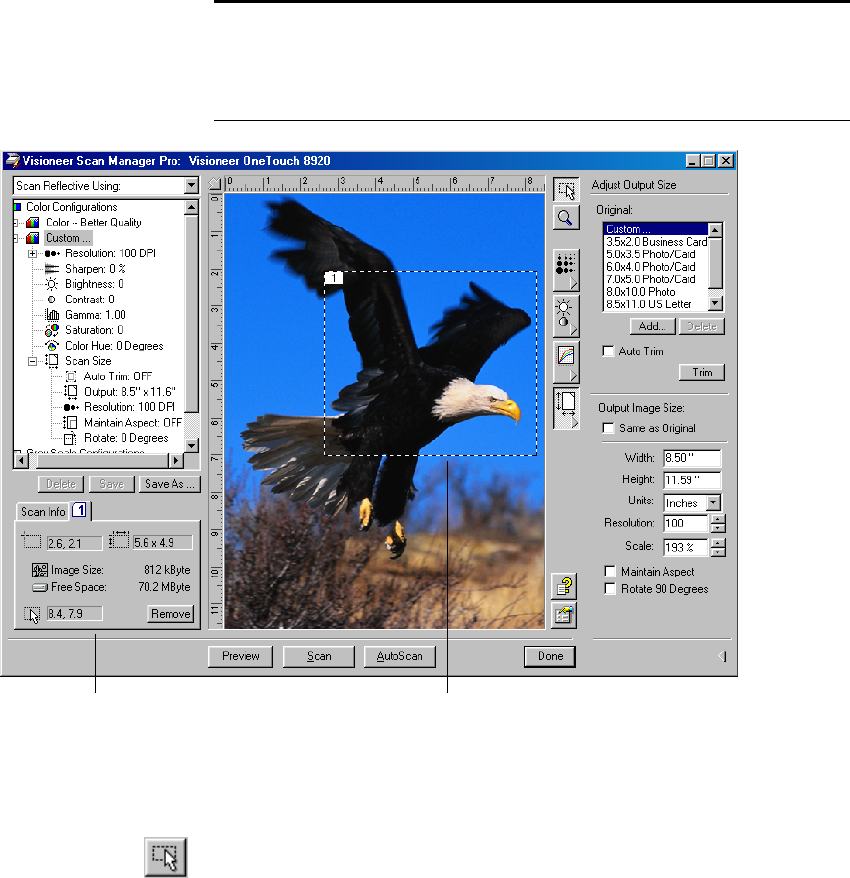The height and width of the screenshot is (878, 850).
Task: Select the Custom ... configuration in tree
Action: coord(68,238)
